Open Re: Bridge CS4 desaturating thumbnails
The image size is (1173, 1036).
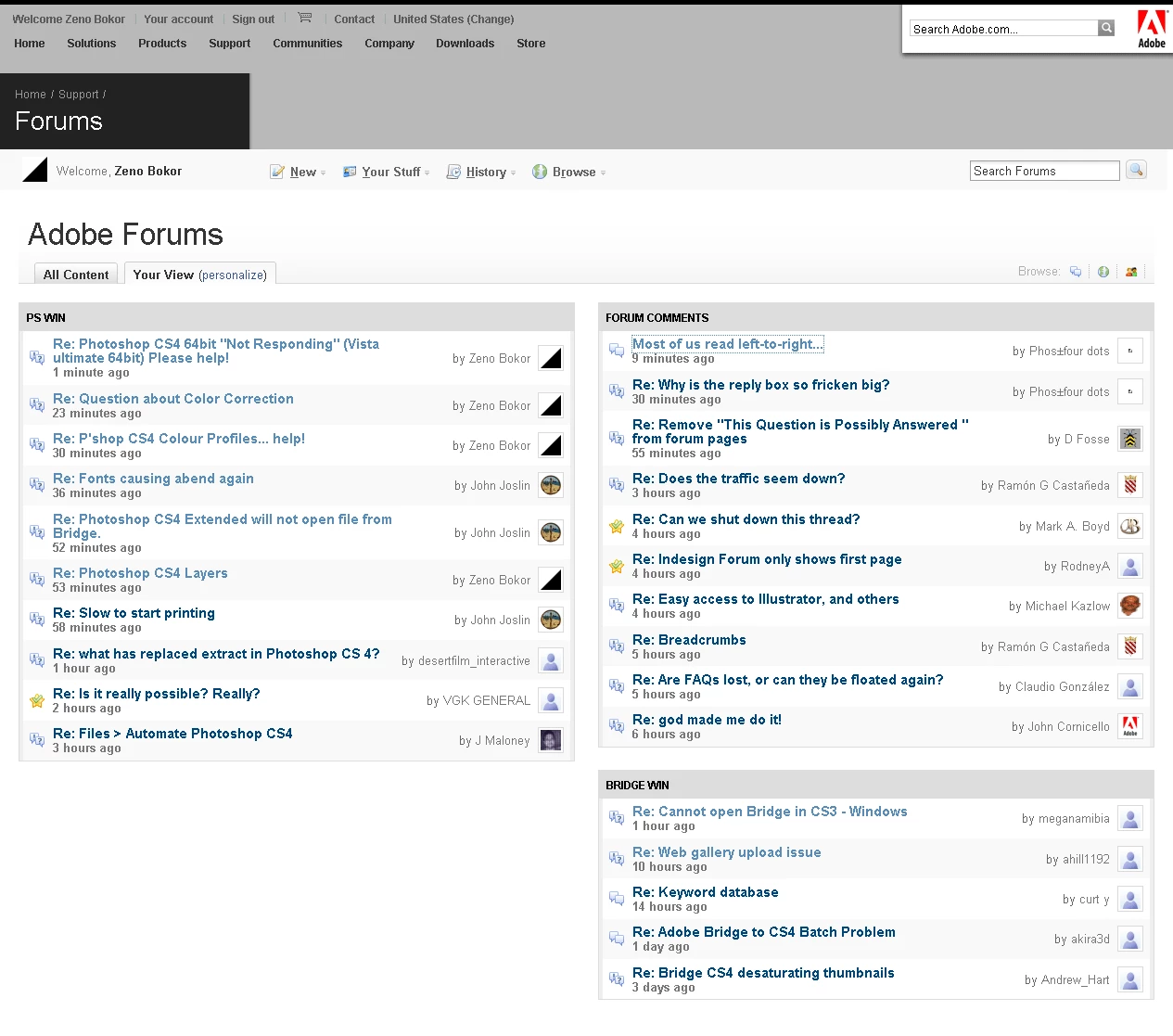[763, 973]
